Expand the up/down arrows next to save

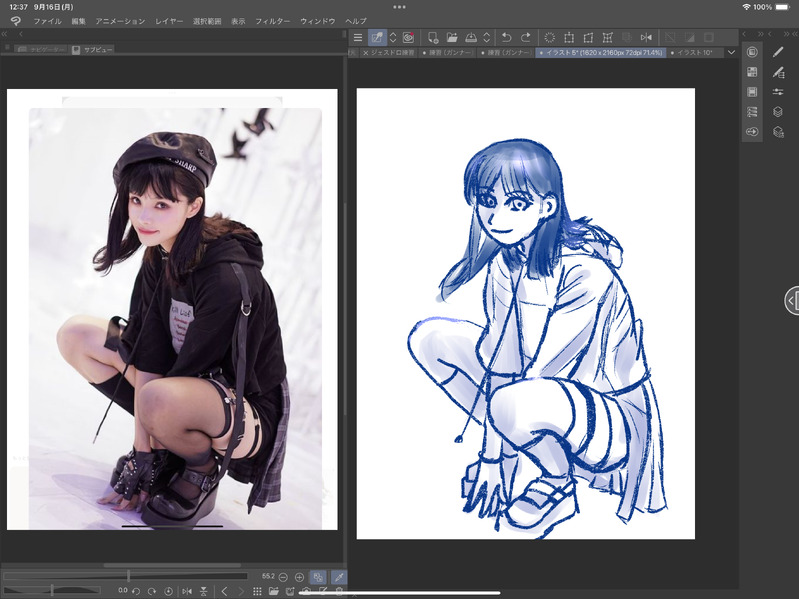pyautogui.click(x=487, y=38)
